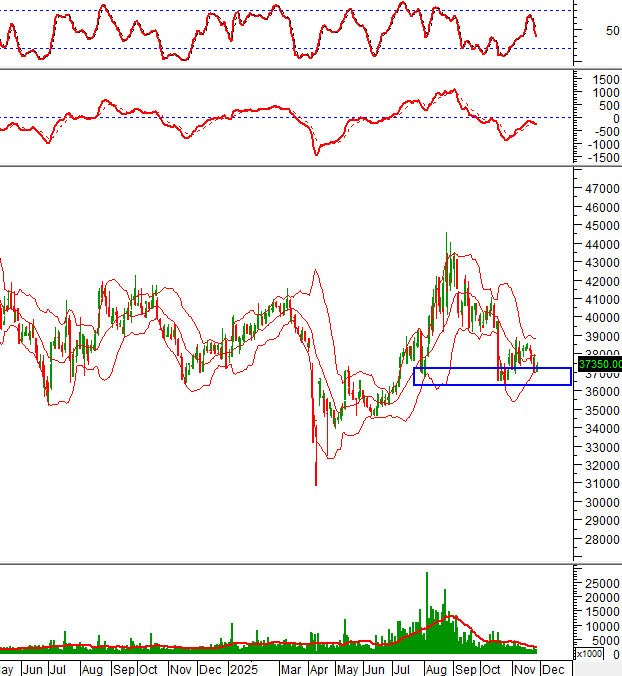Click the 44000 price axis label
The width and height of the screenshot is (622, 676).
click(x=601, y=244)
